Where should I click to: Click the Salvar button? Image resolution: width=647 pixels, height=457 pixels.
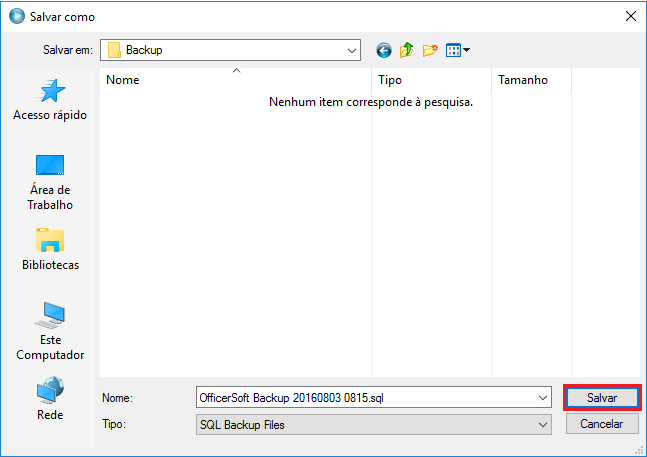pos(601,398)
